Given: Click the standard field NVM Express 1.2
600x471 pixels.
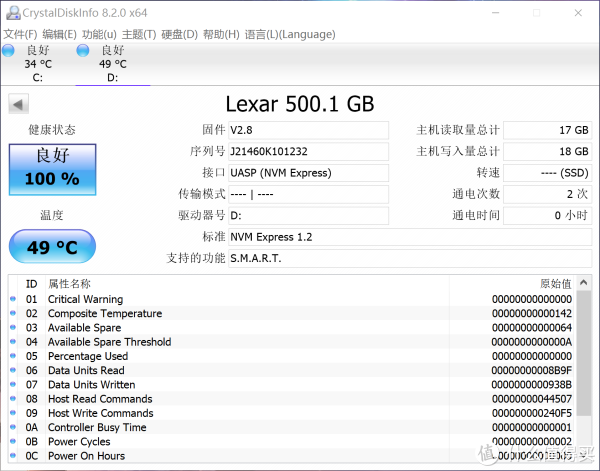Looking at the screenshot, I should pyautogui.click(x=410, y=237).
